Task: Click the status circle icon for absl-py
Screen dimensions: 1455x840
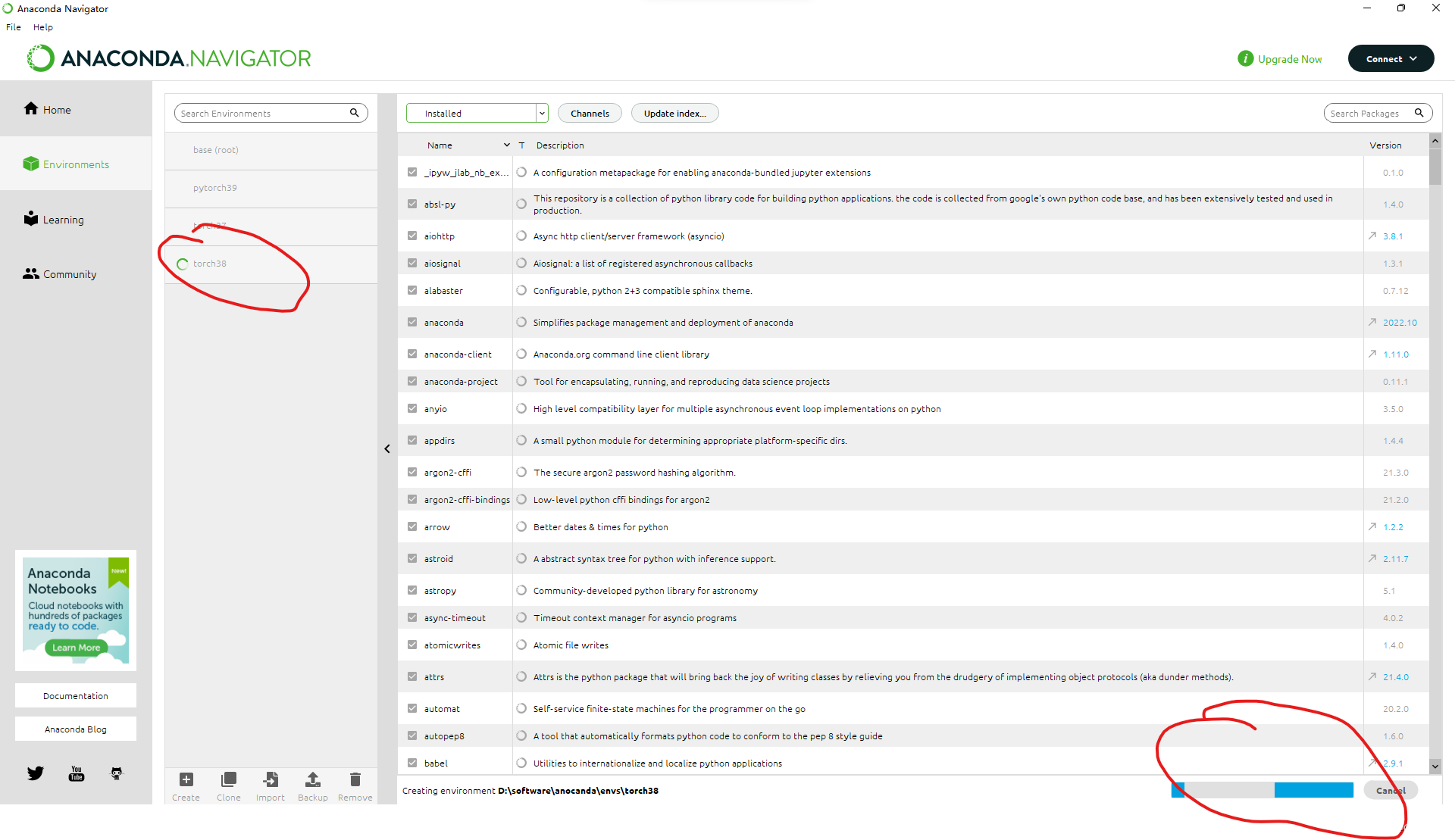Action: click(x=521, y=204)
